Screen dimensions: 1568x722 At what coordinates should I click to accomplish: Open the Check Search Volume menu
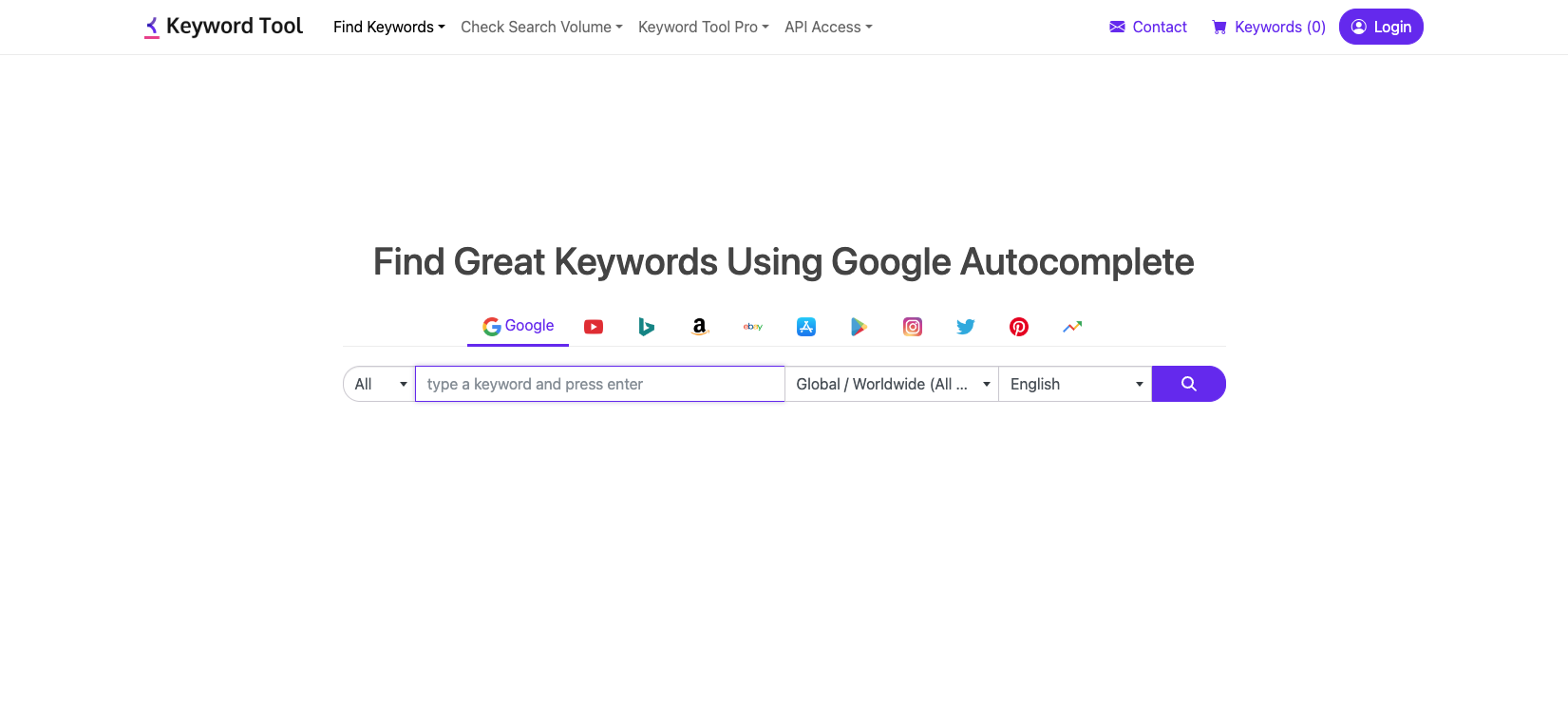click(541, 27)
